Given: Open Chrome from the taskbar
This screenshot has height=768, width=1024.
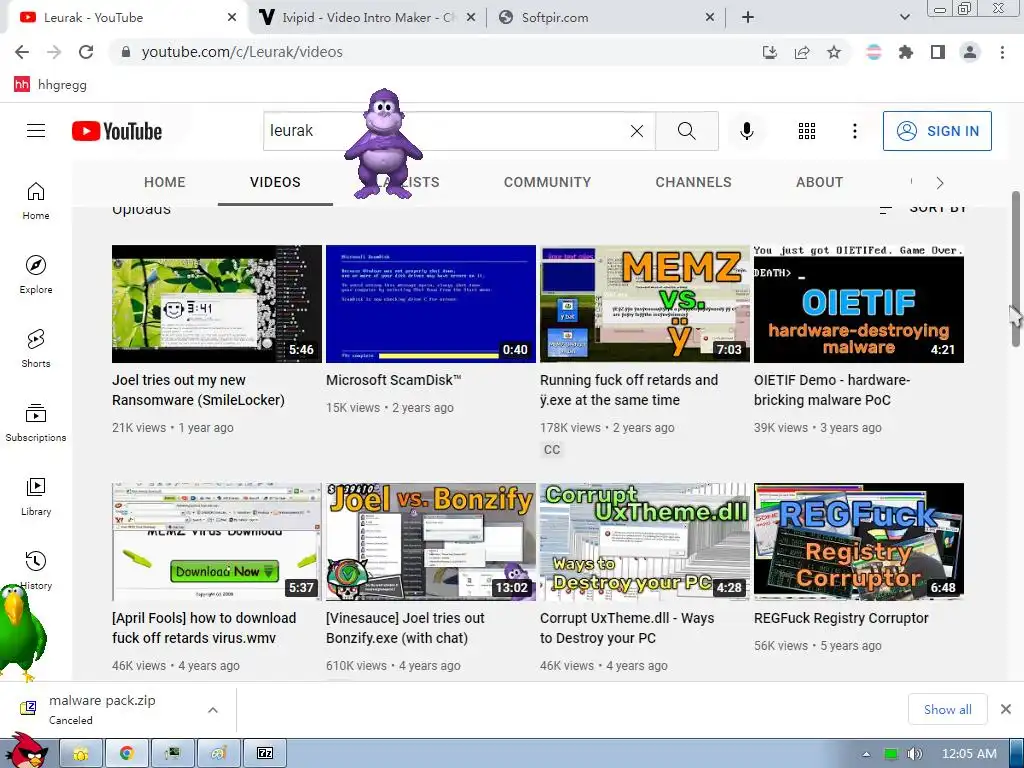Looking at the screenshot, I should coord(127,753).
